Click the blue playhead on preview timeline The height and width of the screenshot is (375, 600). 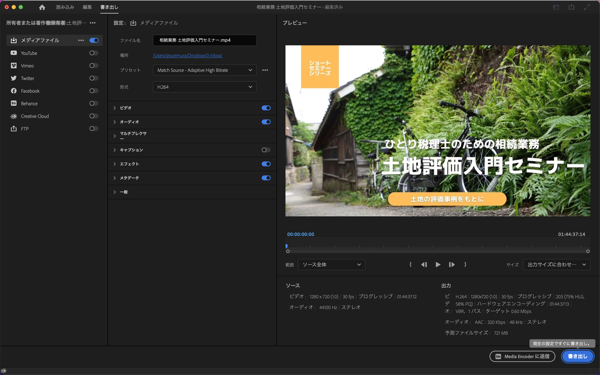coord(286,246)
